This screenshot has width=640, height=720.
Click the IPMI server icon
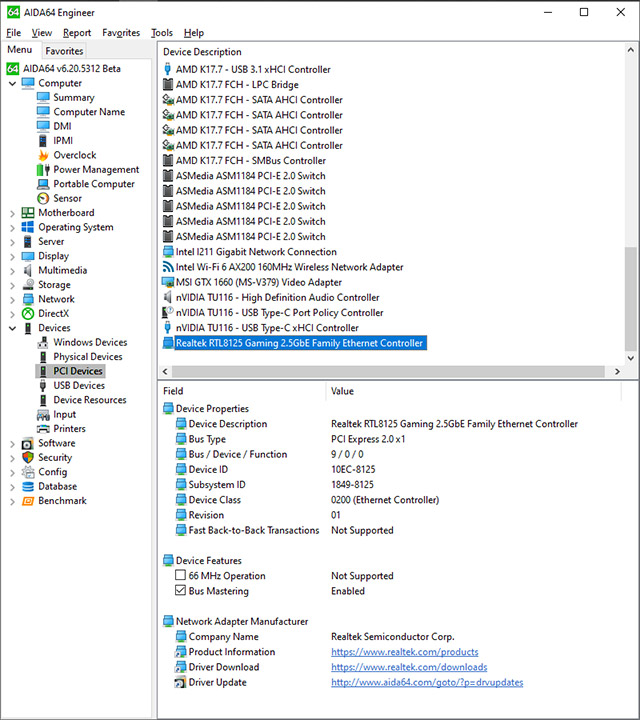[x=43, y=141]
